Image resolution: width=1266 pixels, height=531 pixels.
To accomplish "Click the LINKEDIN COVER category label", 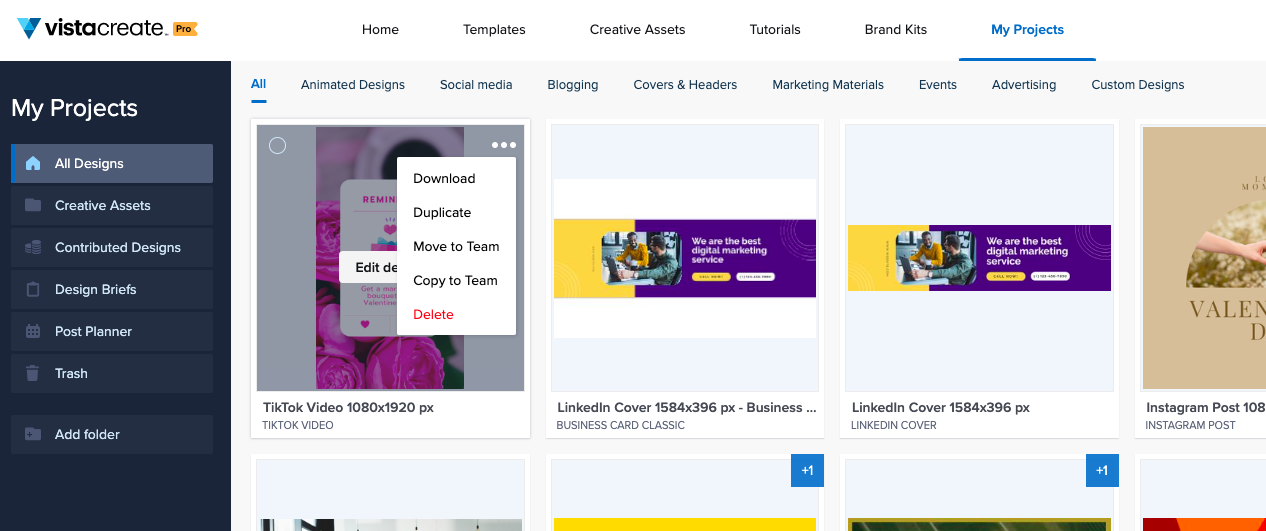I will click(x=894, y=425).
